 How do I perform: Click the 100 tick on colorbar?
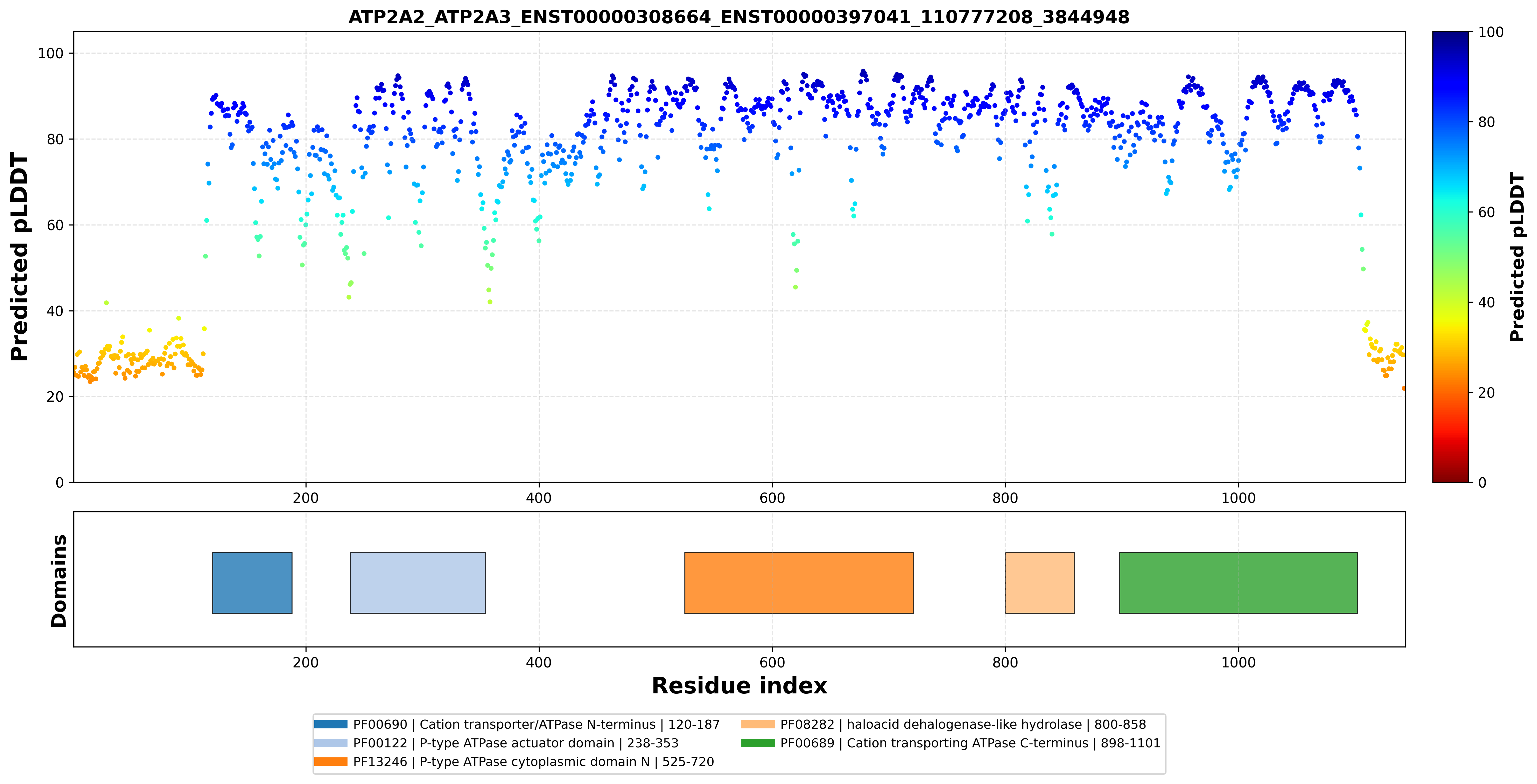coord(1490,32)
